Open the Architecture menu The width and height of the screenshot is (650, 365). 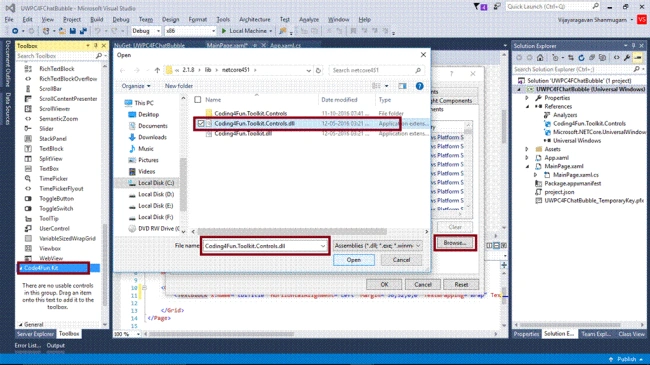pyautogui.click(x=255, y=19)
